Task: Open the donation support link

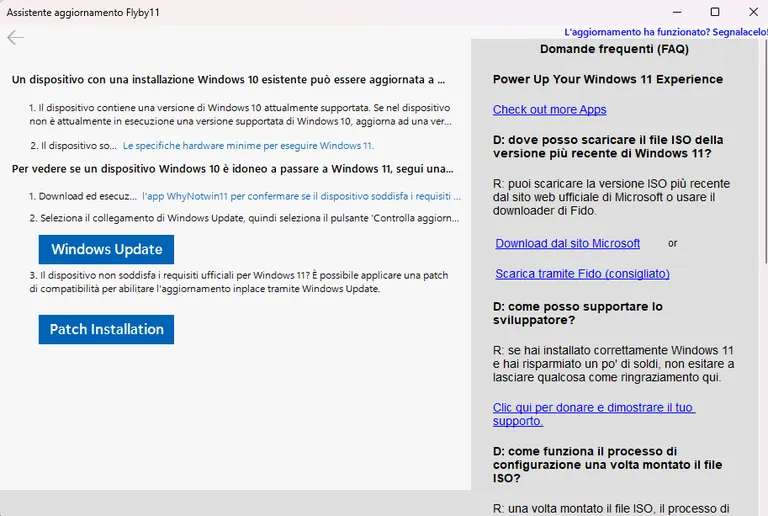Action: point(594,414)
